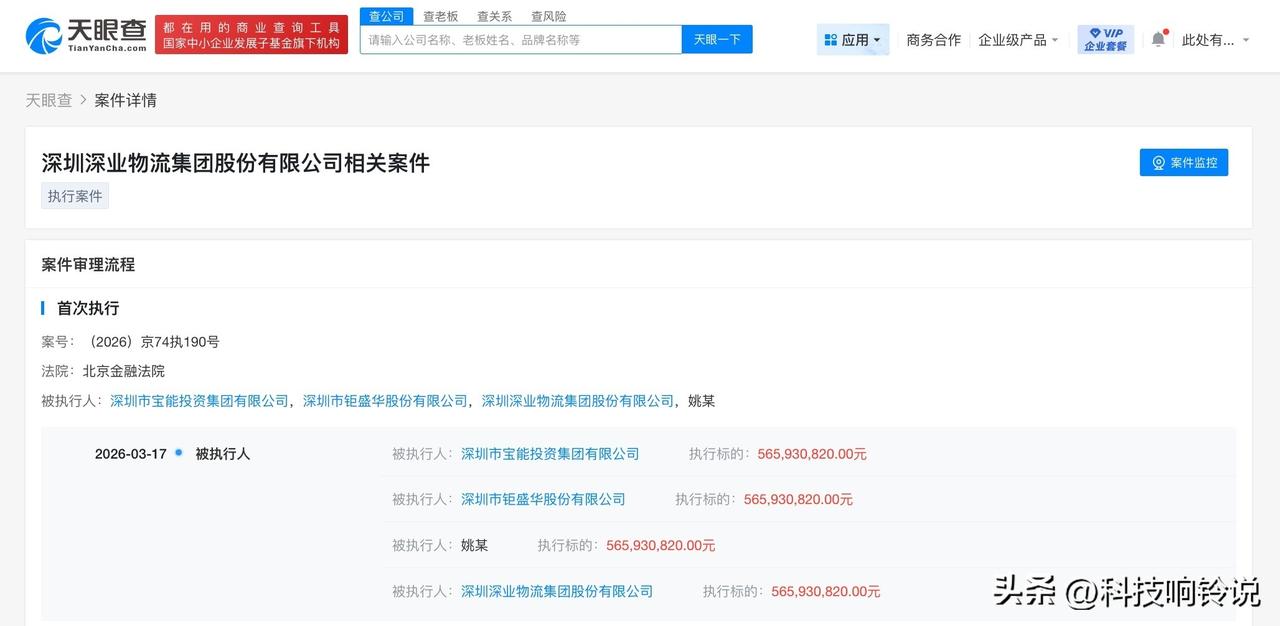This screenshot has width=1280, height=626.
Task: Open the 深圳市宝能投资集团有限公司 company link
Action: (x=198, y=400)
